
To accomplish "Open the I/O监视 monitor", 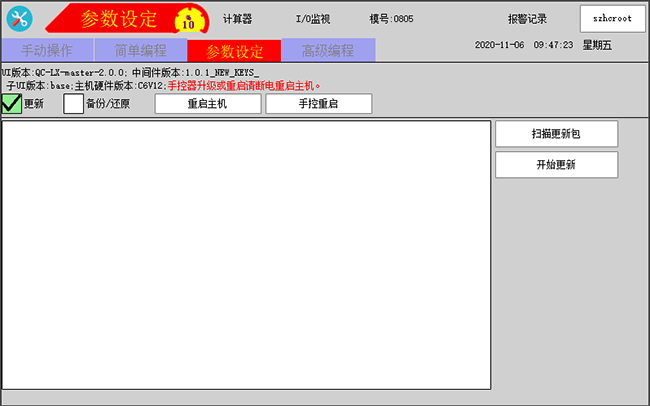I will pyautogui.click(x=312, y=19).
